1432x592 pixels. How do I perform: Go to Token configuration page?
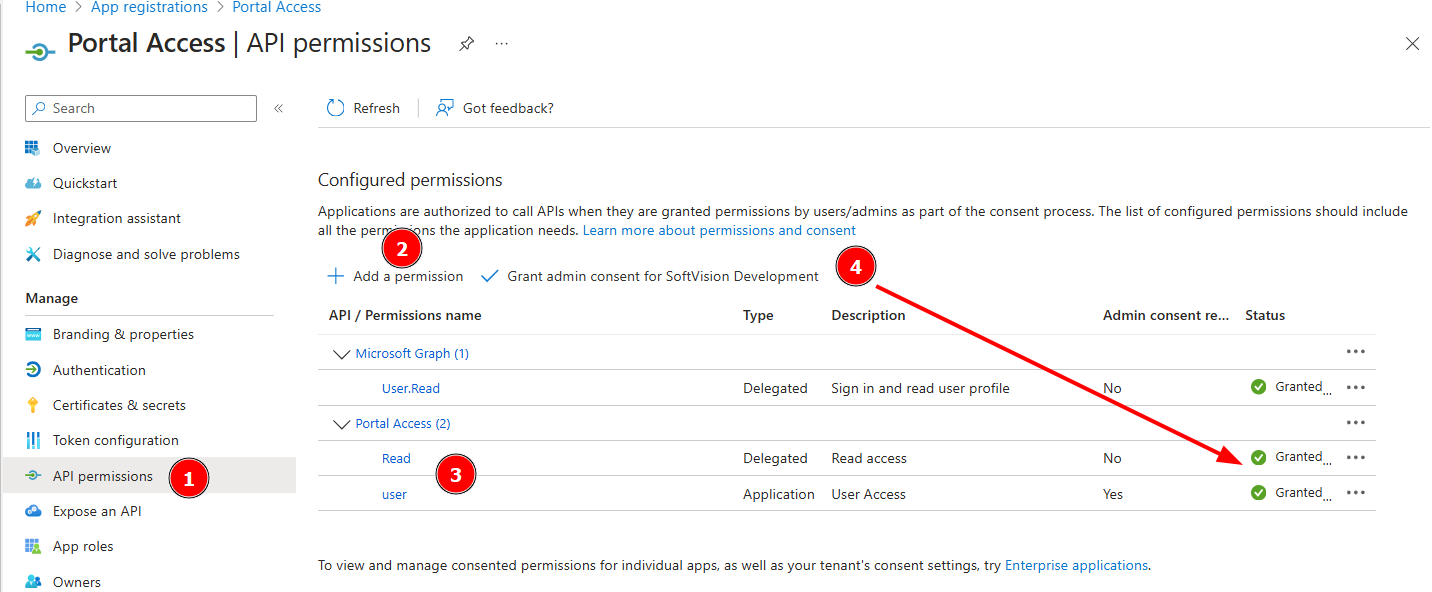[x=115, y=440]
